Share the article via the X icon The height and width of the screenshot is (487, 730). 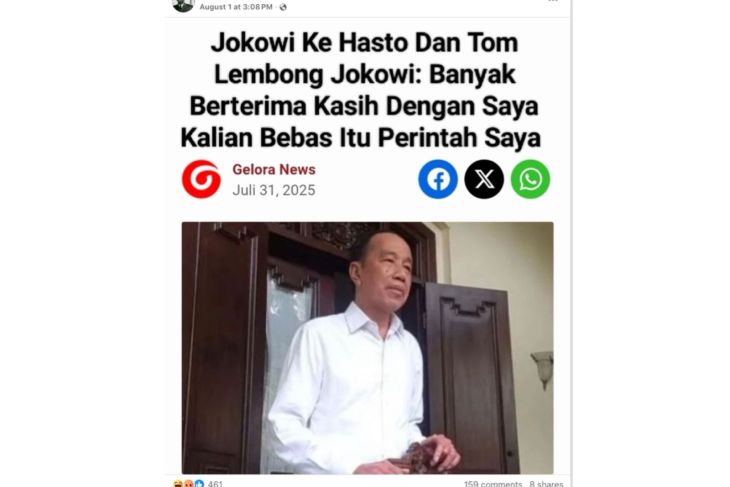tap(484, 179)
